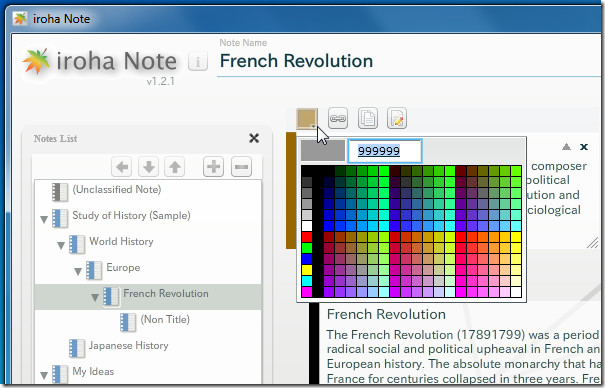Open the tan color swatch dropdown

click(307, 118)
